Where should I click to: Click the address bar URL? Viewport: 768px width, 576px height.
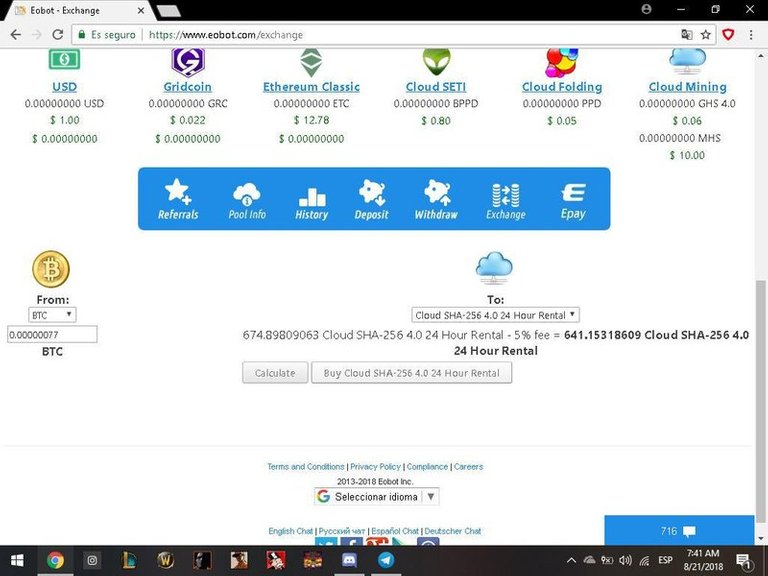click(225, 35)
